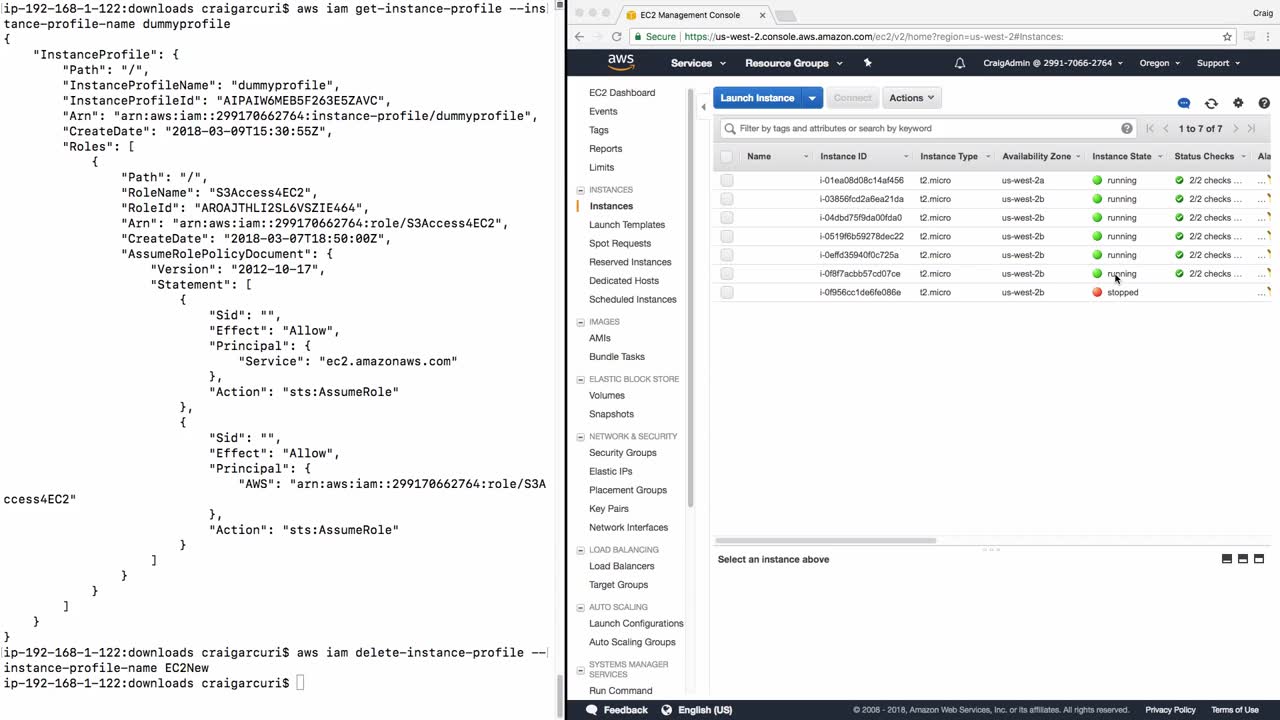Click the Feedback speech bubble icon in the footer

point(592,710)
